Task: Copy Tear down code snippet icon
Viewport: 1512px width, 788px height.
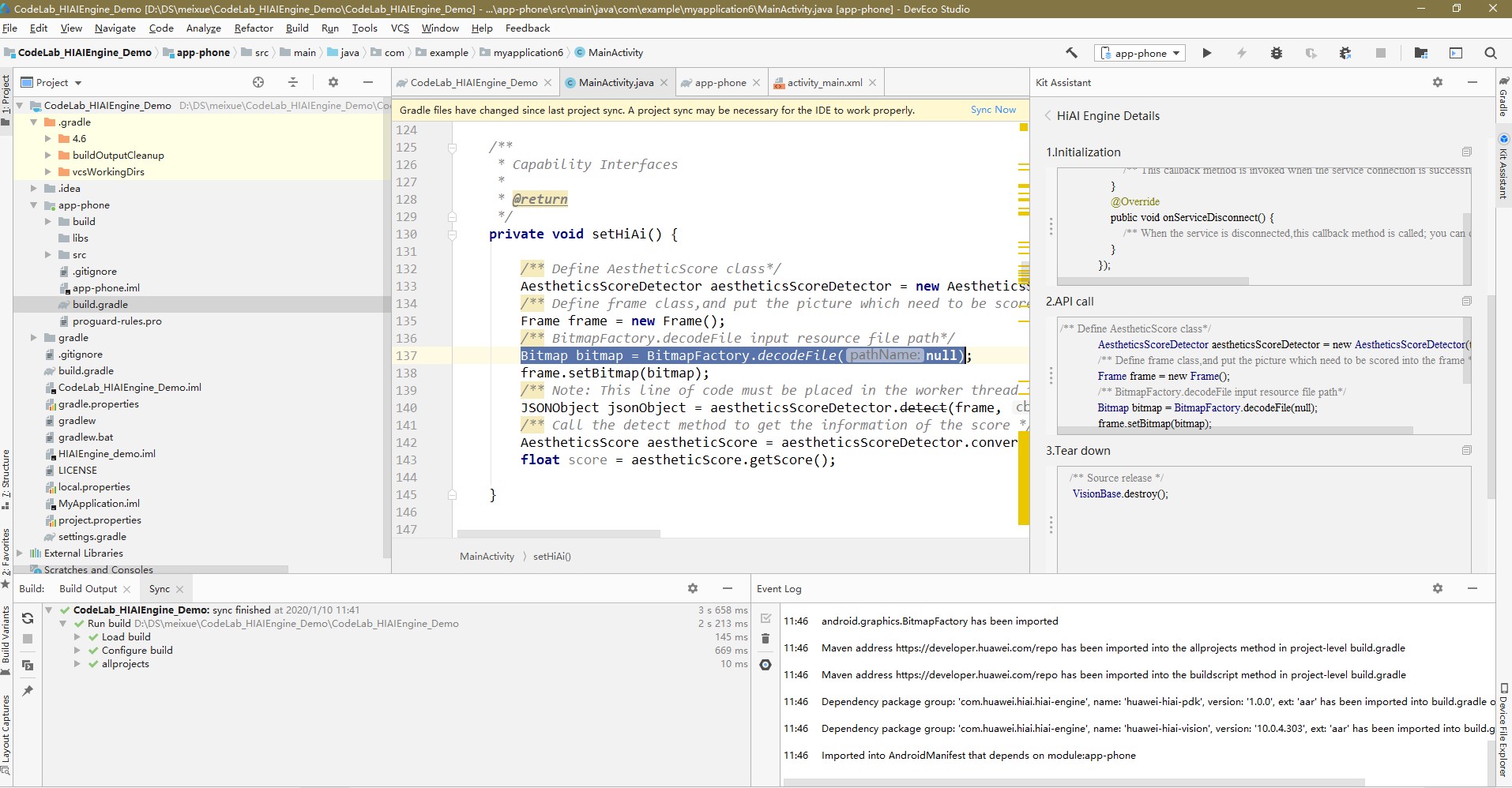Action: [1467, 450]
